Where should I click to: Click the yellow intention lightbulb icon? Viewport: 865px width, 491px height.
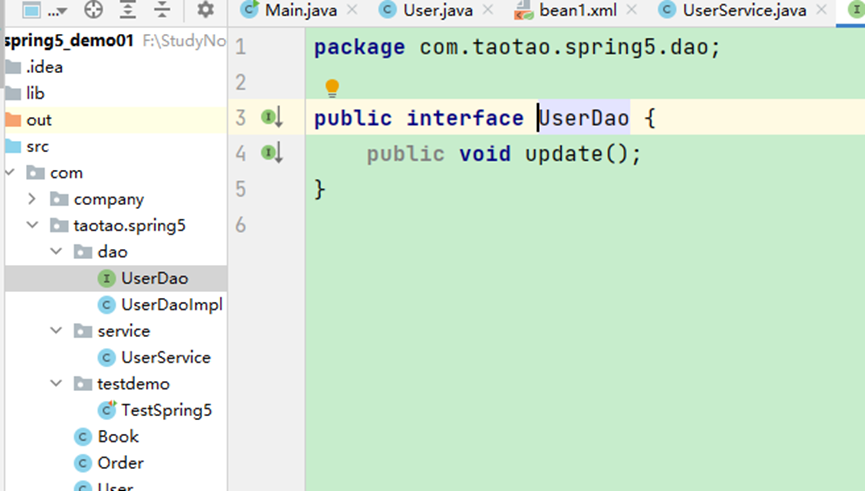coord(332,89)
